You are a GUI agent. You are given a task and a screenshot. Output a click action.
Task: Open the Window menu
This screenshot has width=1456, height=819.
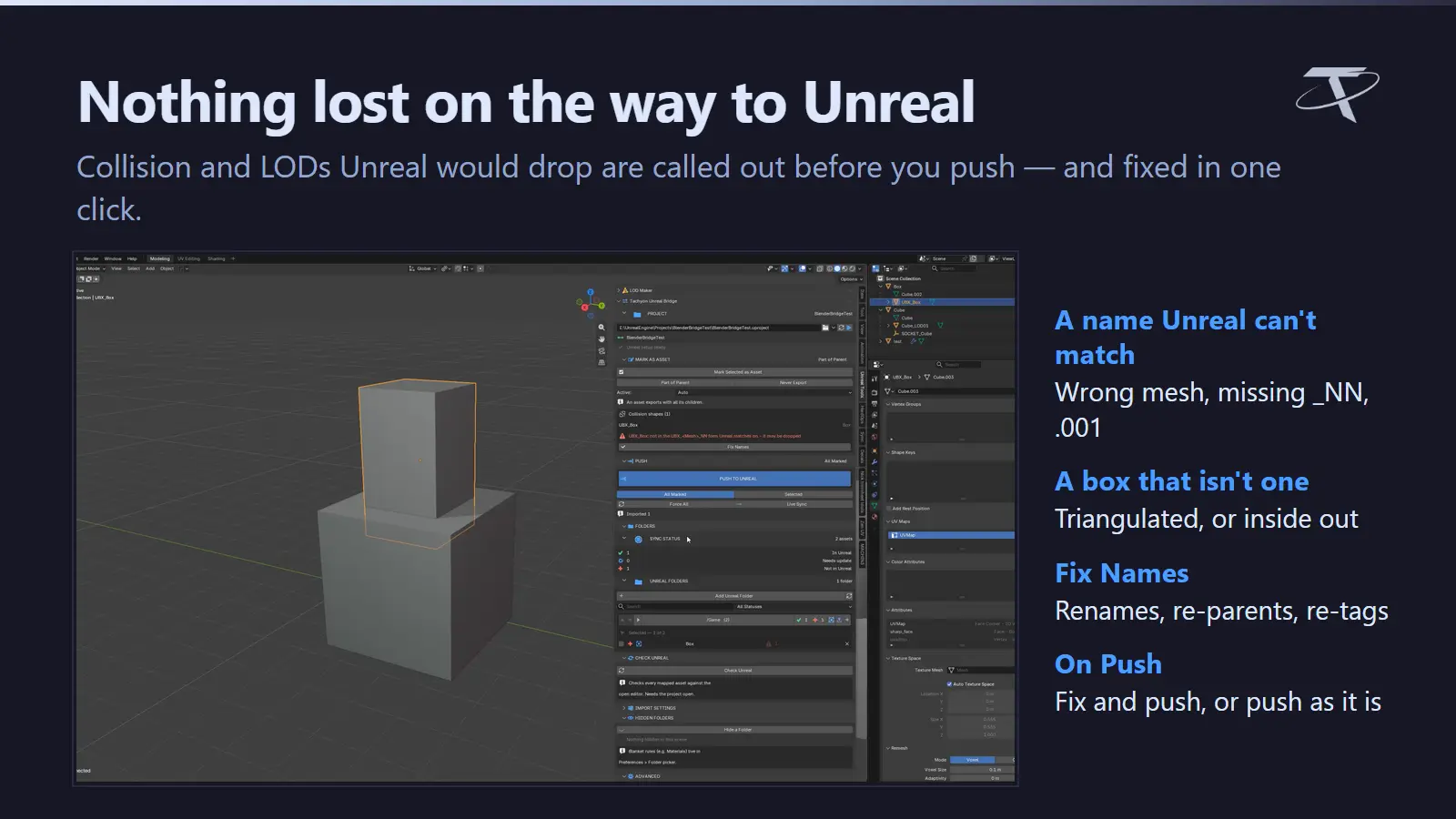coord(113,258)
